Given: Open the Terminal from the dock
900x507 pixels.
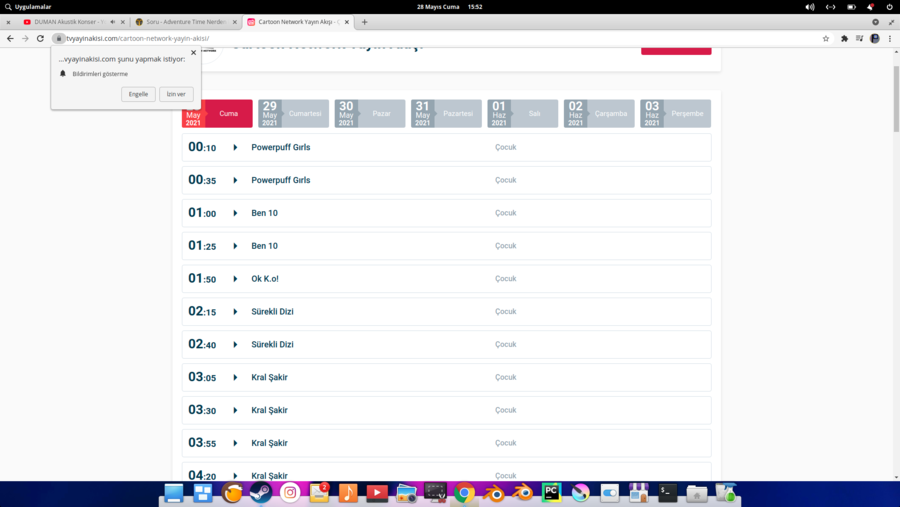Looking at the screenshot, I should [668, 493].
